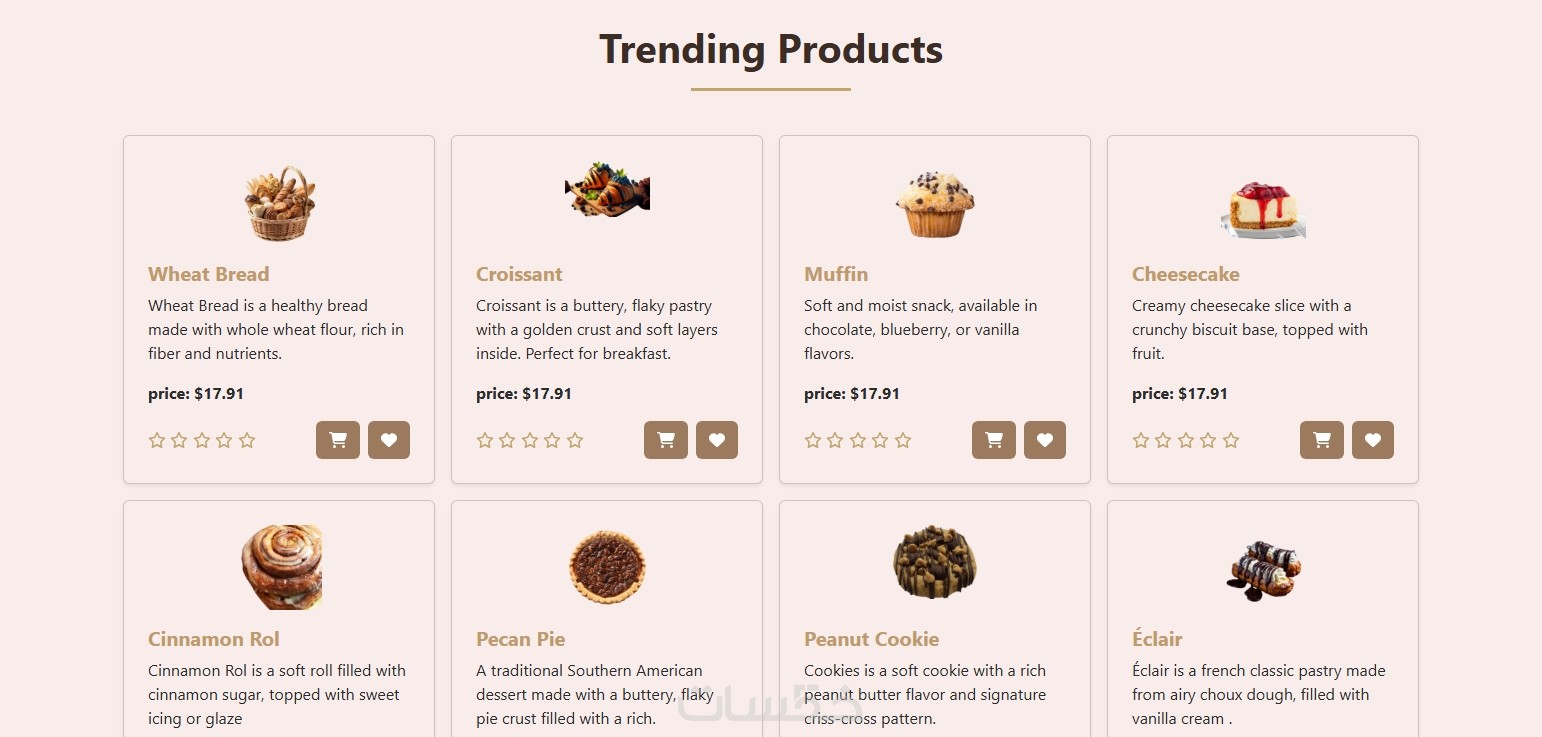Open the Éclair product heading

[1157, 639]
